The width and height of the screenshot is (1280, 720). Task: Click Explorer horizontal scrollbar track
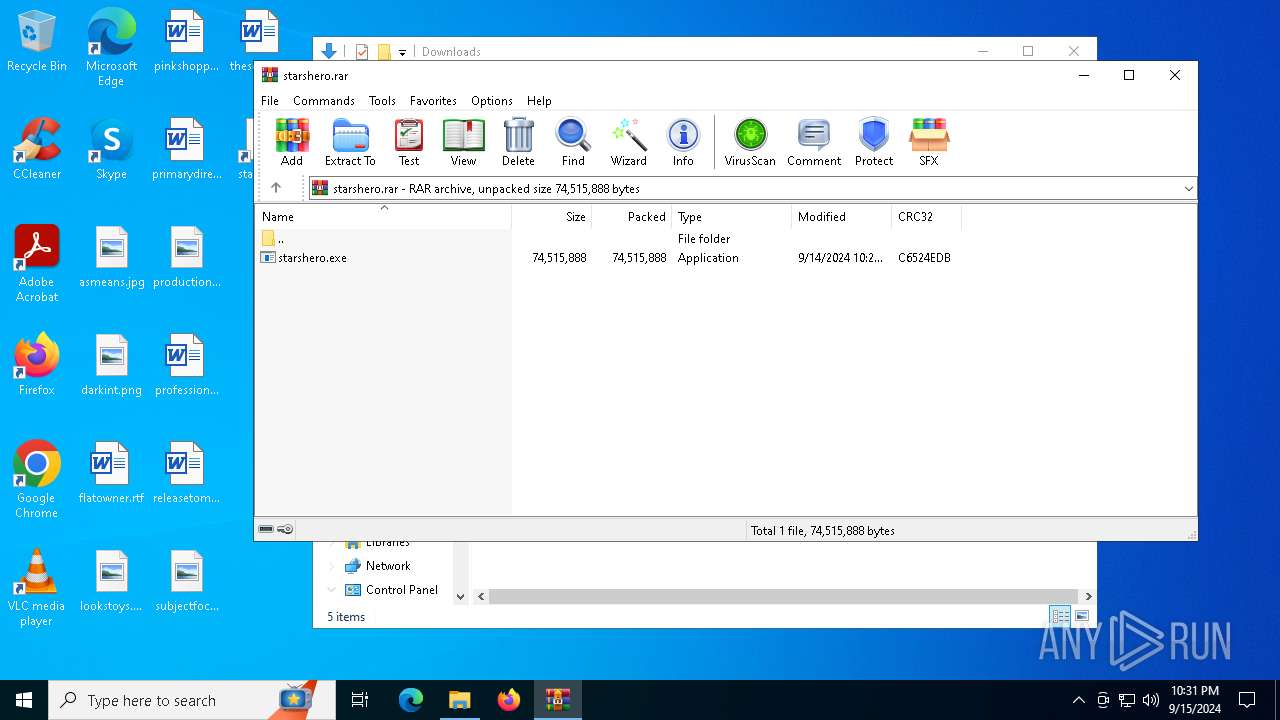(785, 596)
